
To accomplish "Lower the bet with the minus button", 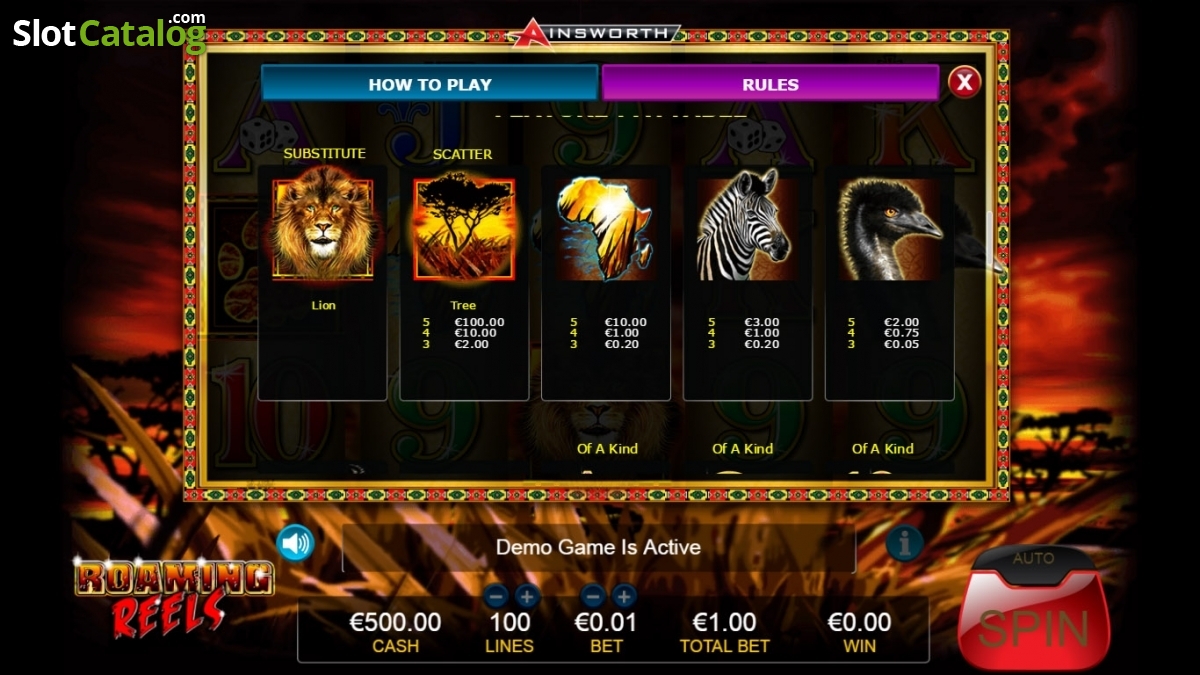I will tap(593, 597).
